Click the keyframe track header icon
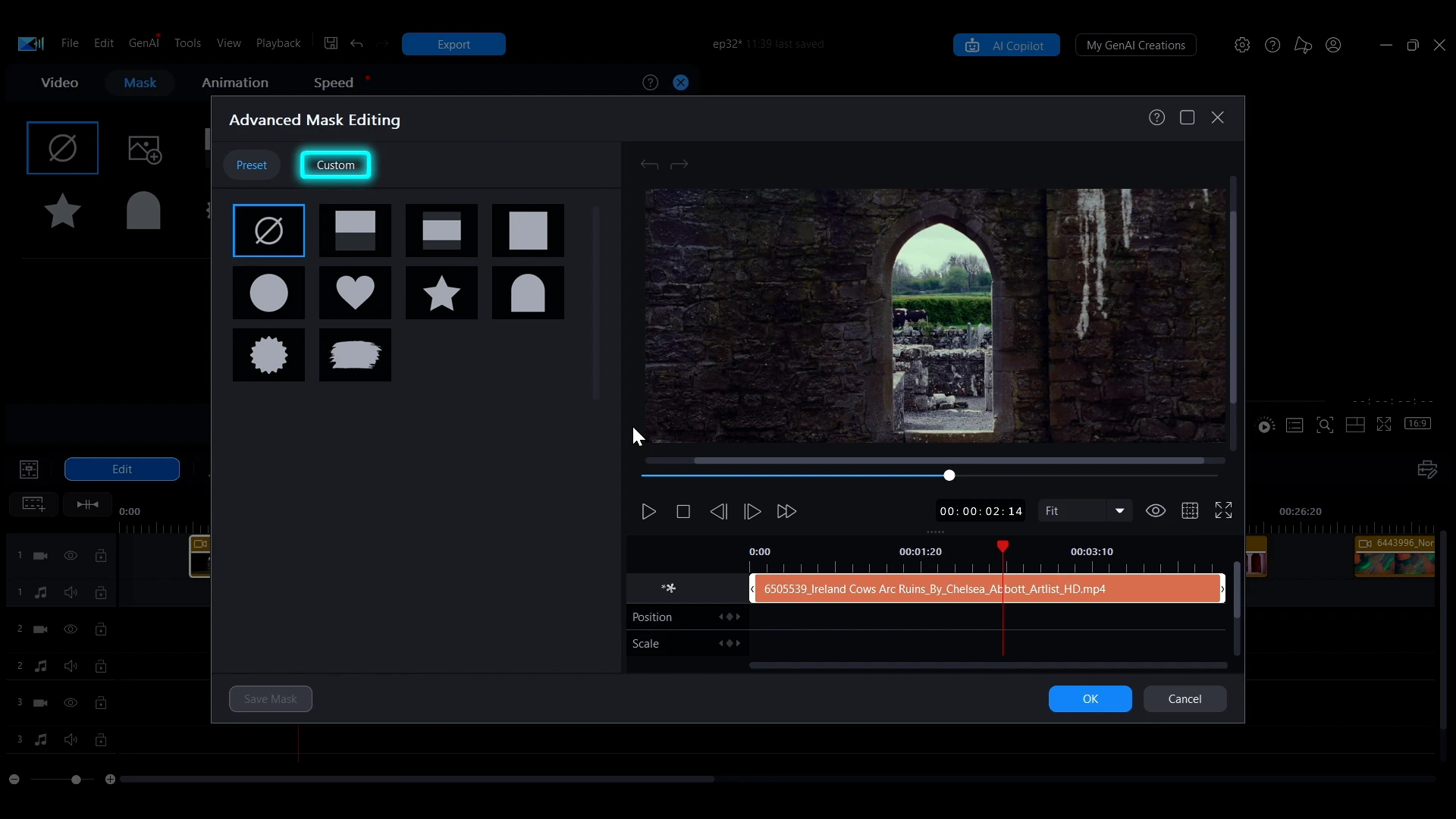 coord(669,588)
